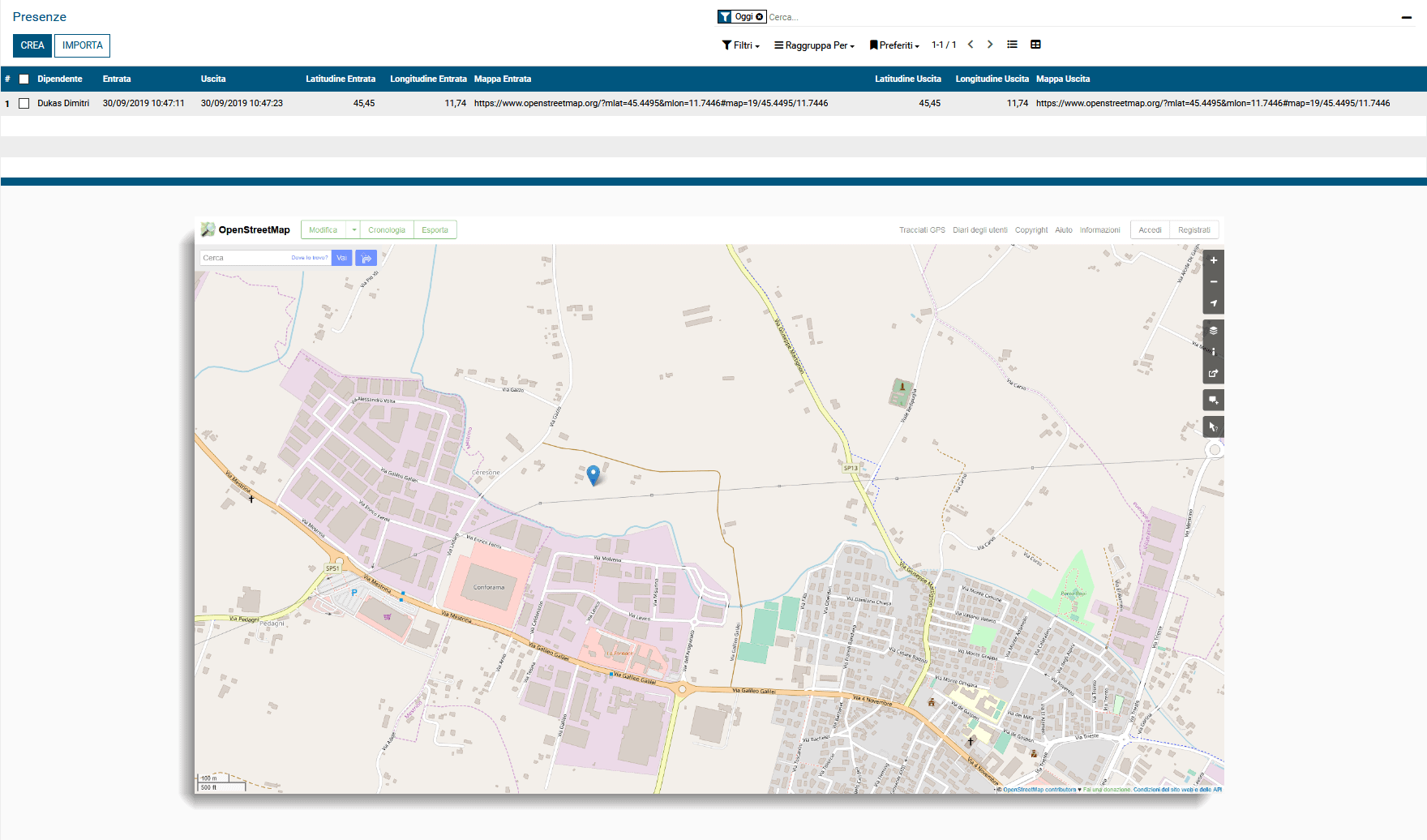The width and height of the screenshot is (1427, 840).
Task: Click the Registrati button
Action: click(x=1194, y=230)
